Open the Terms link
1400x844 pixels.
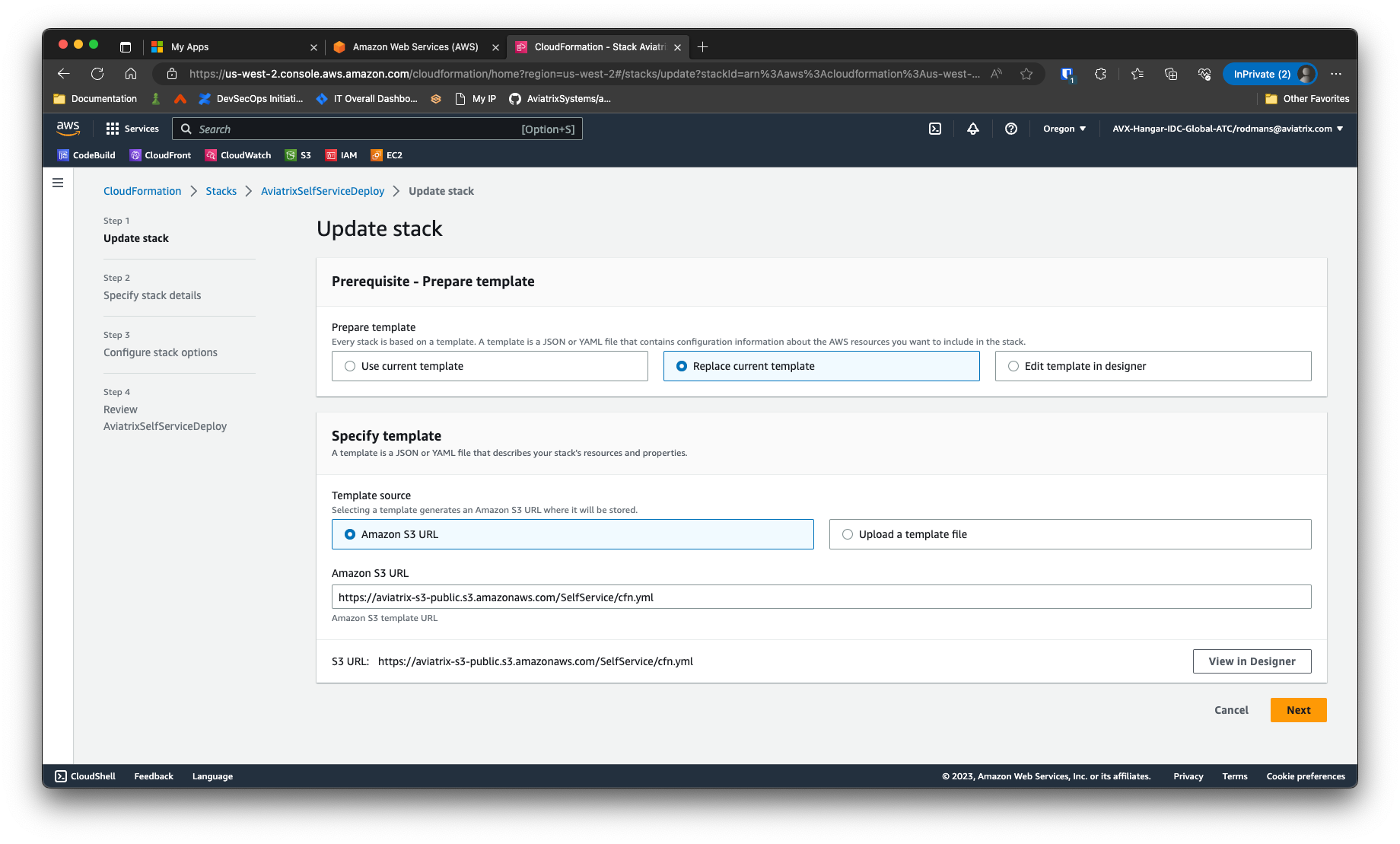tap(1235, 776)
